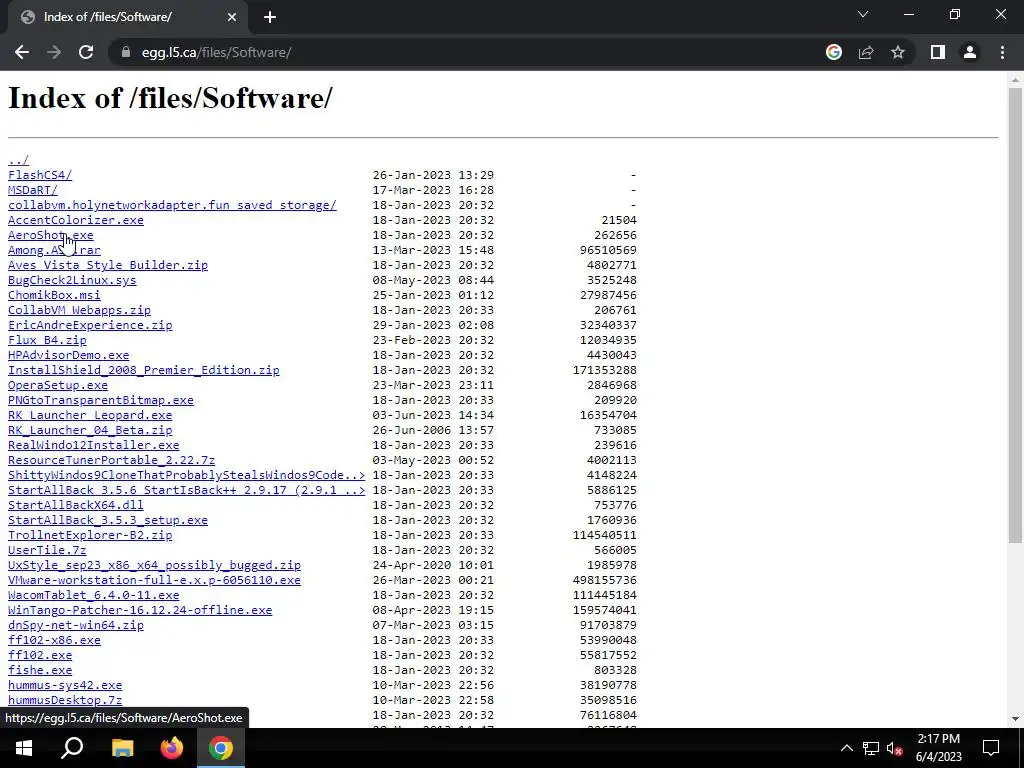Download Aves_Vista_Style_Builder.zip
This screenshot has height=768, width=1024.
pos(108,265)
